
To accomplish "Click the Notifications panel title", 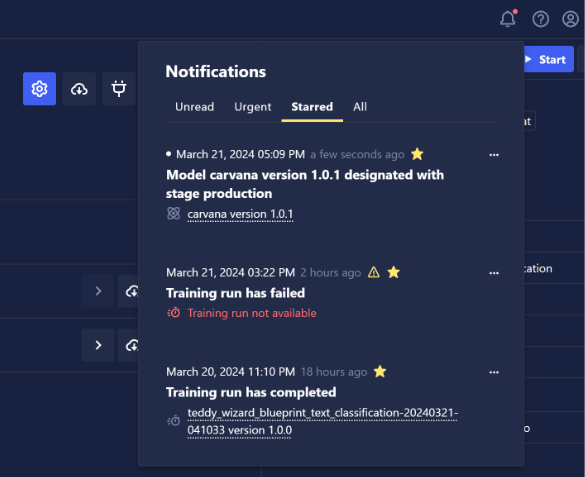I will coord(216,72).
